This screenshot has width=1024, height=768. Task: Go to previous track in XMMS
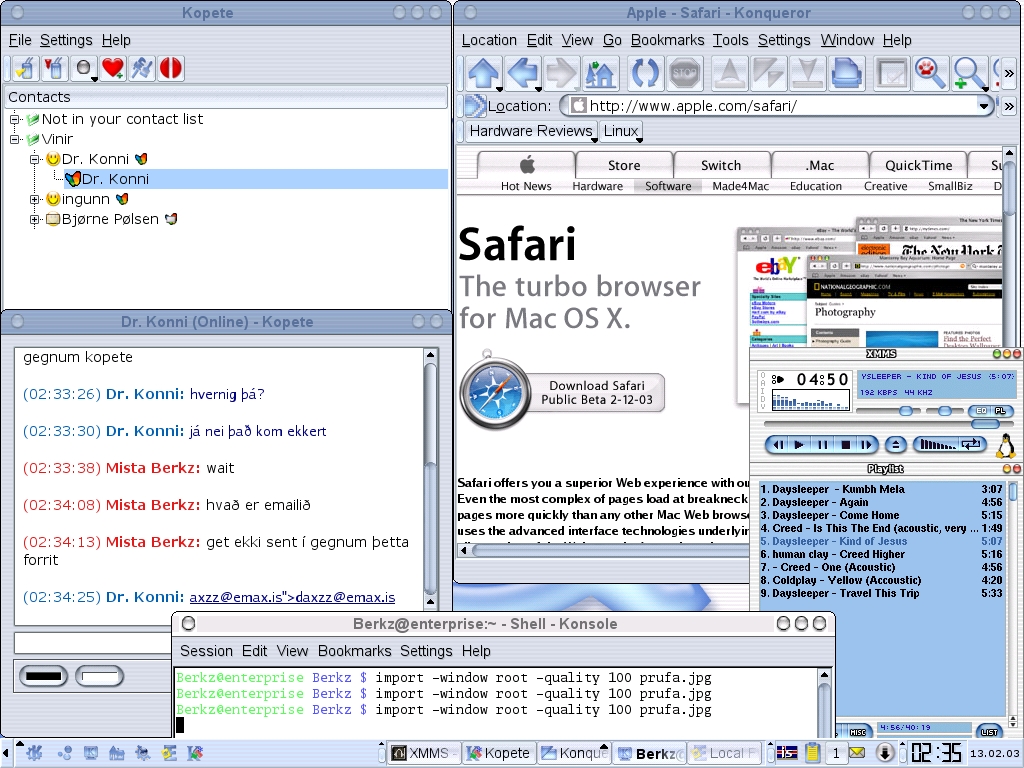point(777,445)
